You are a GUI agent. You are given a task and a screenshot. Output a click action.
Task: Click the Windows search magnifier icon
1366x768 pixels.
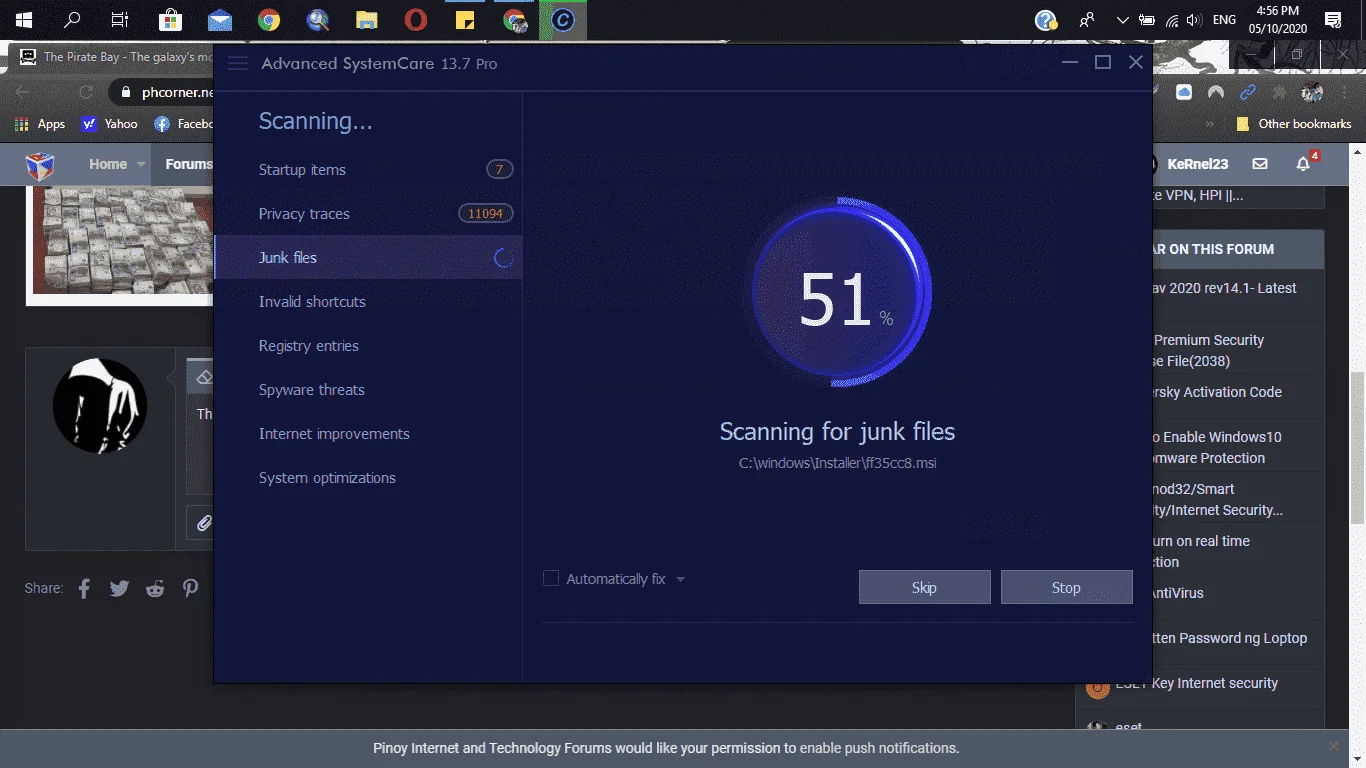coord(72,20)
